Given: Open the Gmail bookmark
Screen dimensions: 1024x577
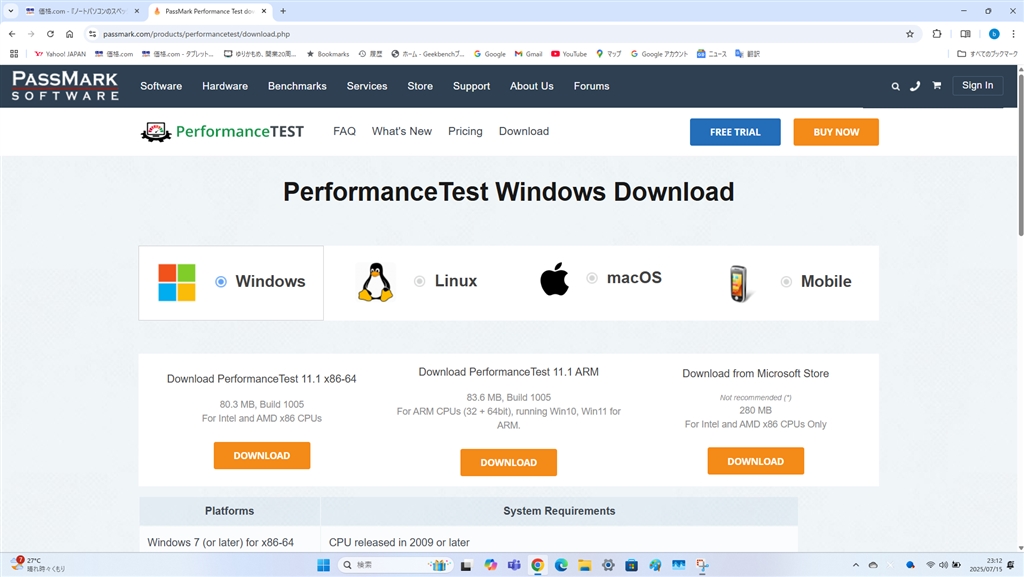Looking at the screenshot, I should (528, 54).
